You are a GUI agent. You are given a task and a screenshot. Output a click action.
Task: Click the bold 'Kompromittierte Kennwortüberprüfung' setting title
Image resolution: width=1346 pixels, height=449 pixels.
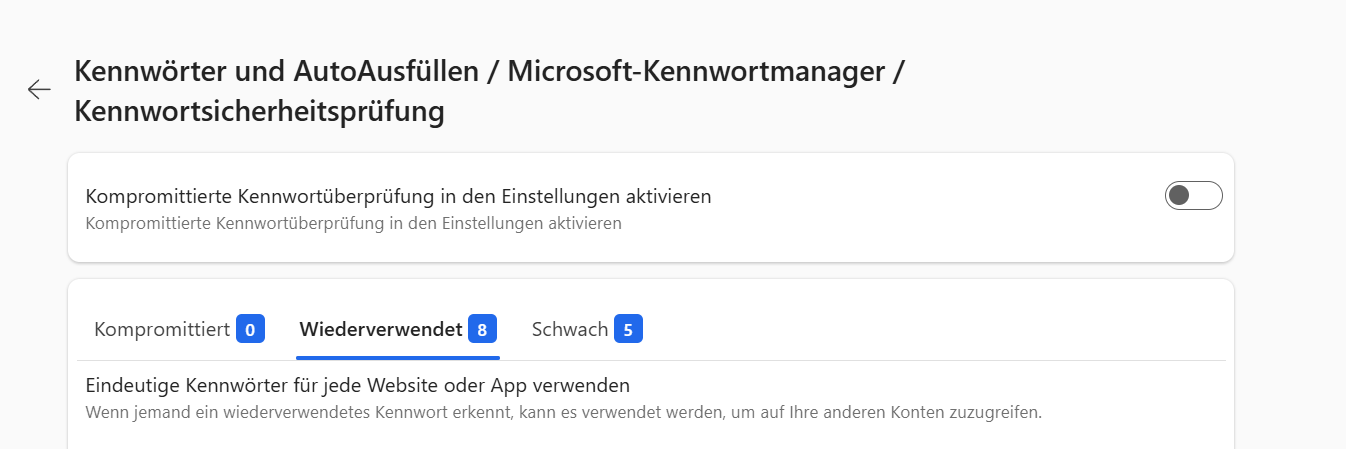tap(398, 196)
